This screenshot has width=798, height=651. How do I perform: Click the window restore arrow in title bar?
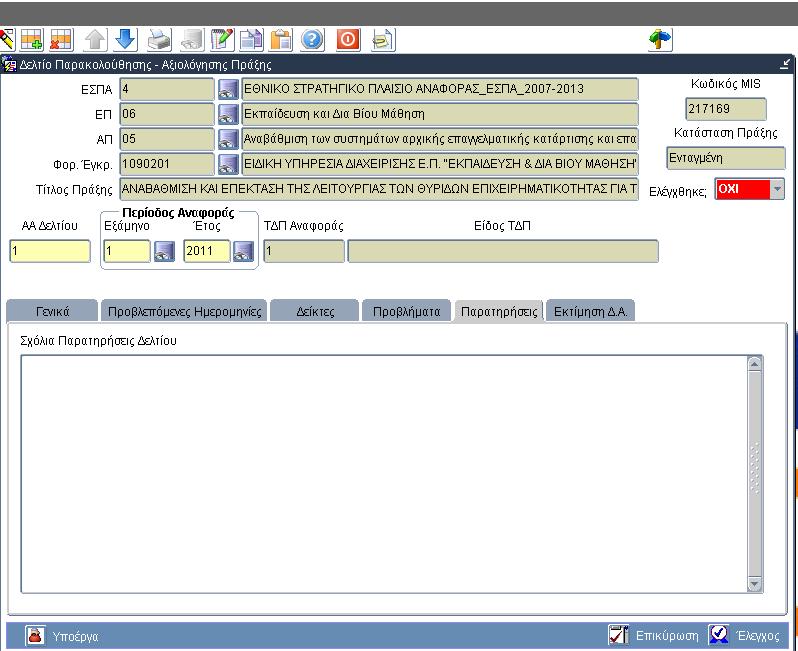tap(785, 64)
